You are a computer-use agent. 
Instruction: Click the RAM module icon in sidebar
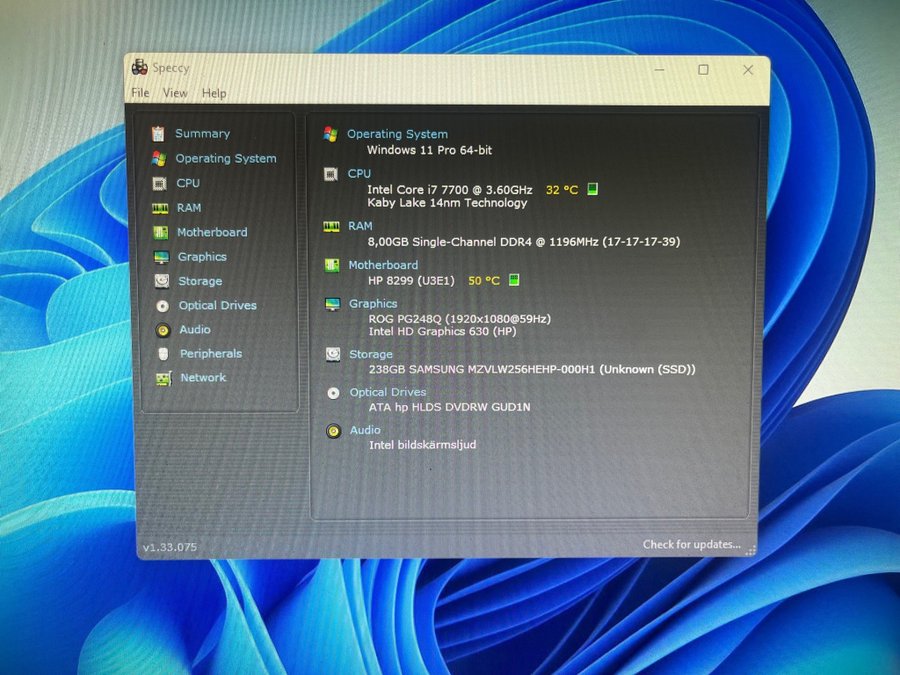pos(159,208)
